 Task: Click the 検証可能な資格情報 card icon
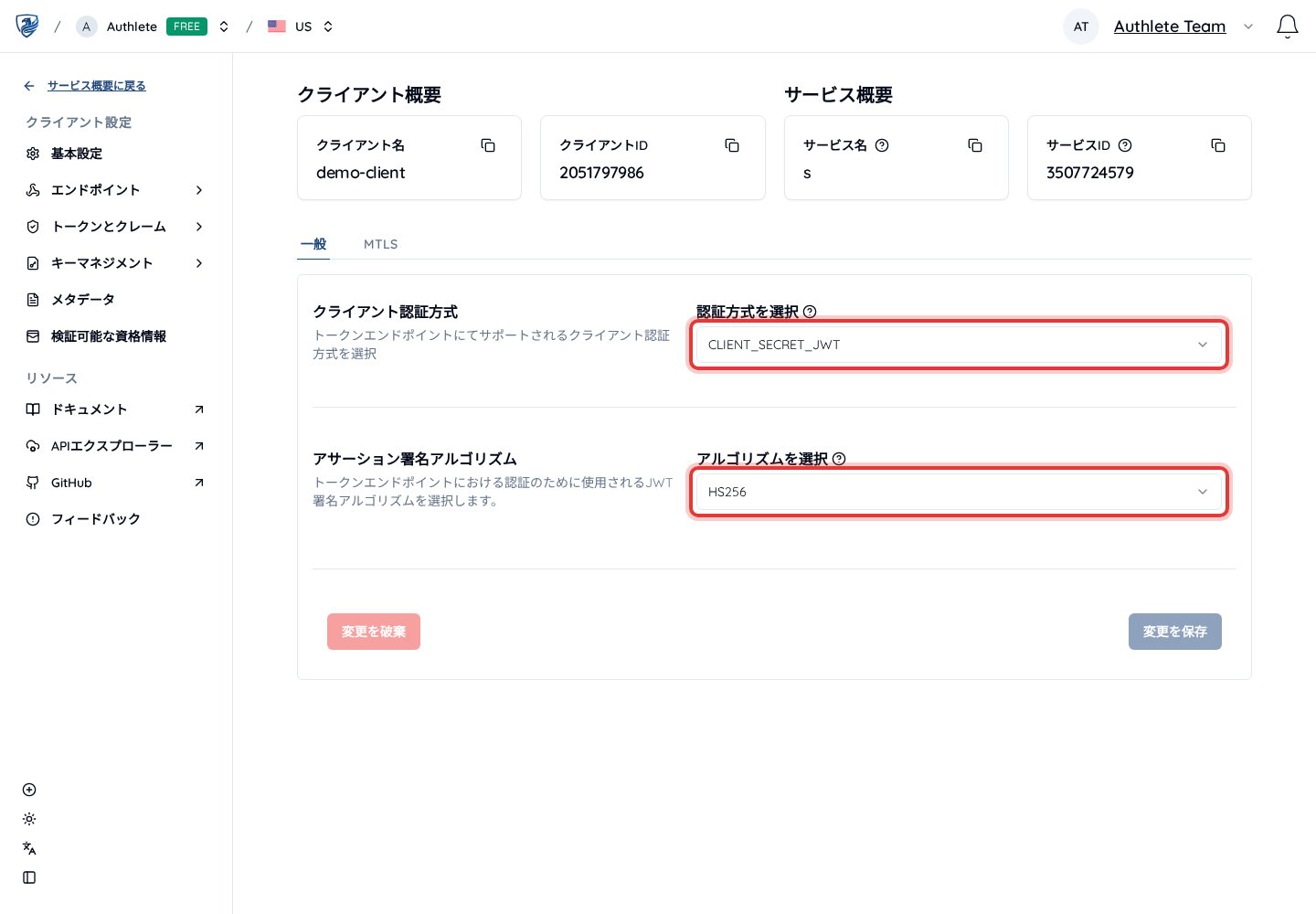pos(33,336)
